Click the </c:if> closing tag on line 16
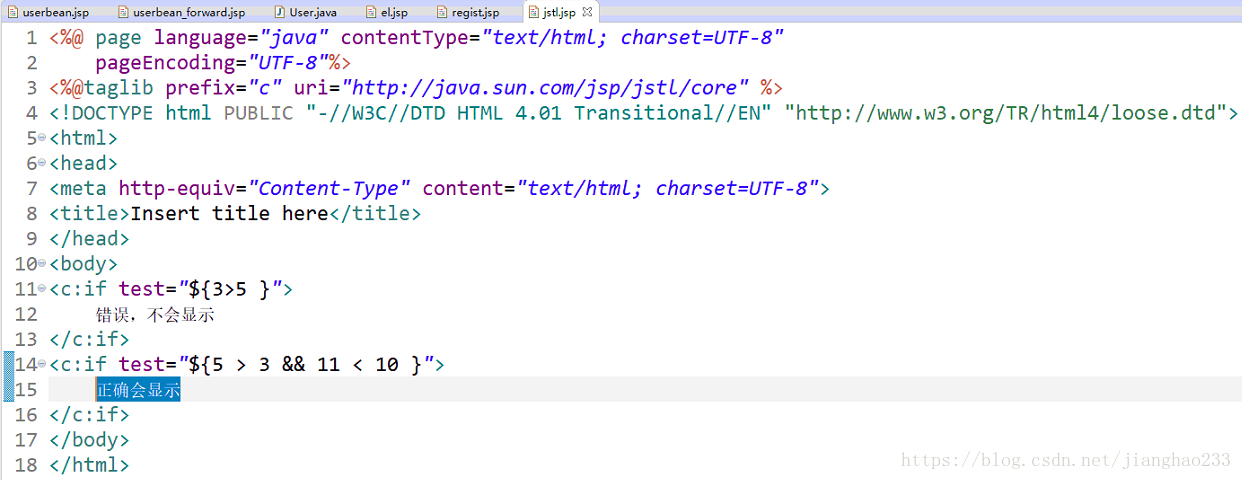 [90, 415]
